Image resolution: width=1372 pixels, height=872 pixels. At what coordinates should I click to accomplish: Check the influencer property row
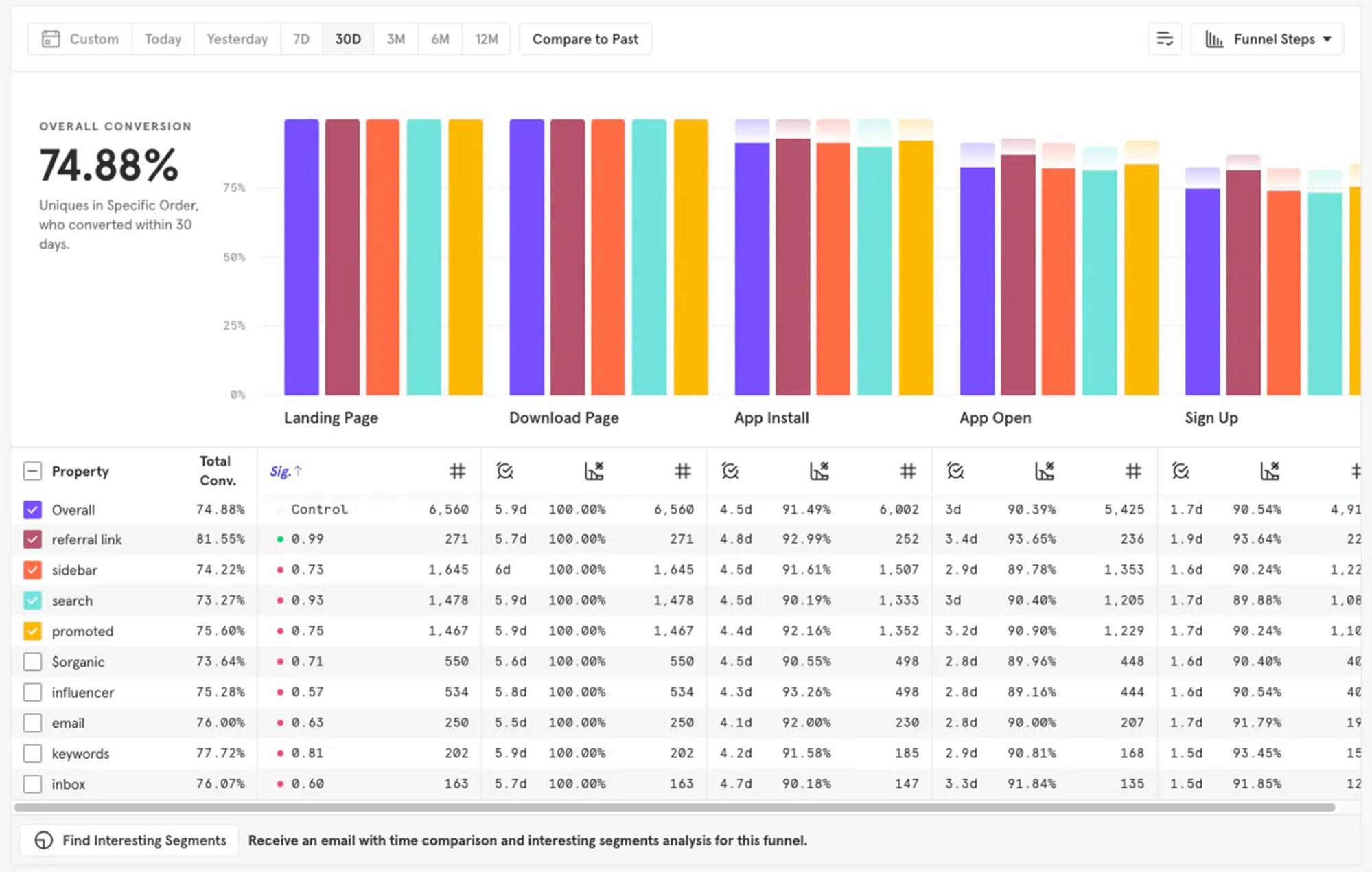(x=32, y=692)
